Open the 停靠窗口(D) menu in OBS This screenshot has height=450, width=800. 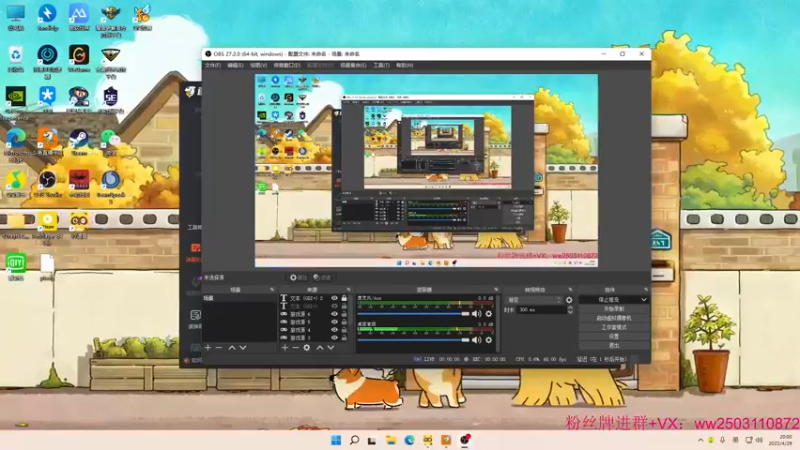(x=287, y=65)
